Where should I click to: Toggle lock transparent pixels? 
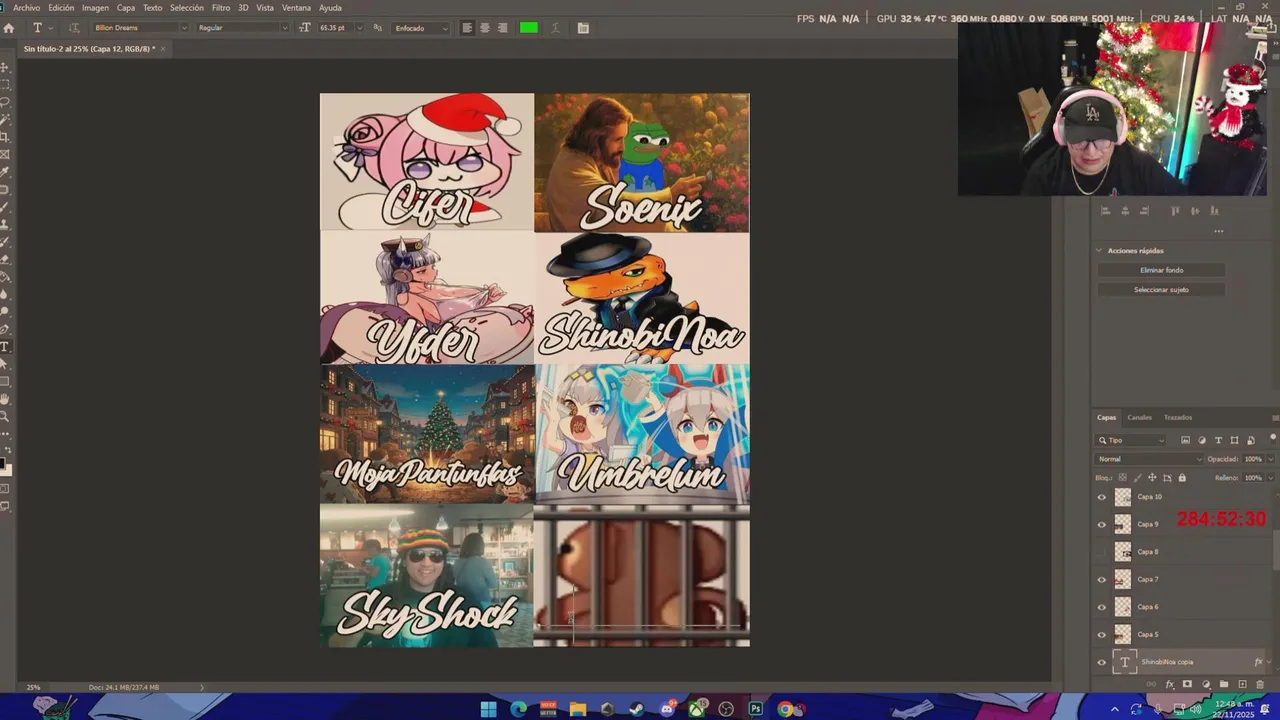pyautogui.click(x=1122, y=478)
